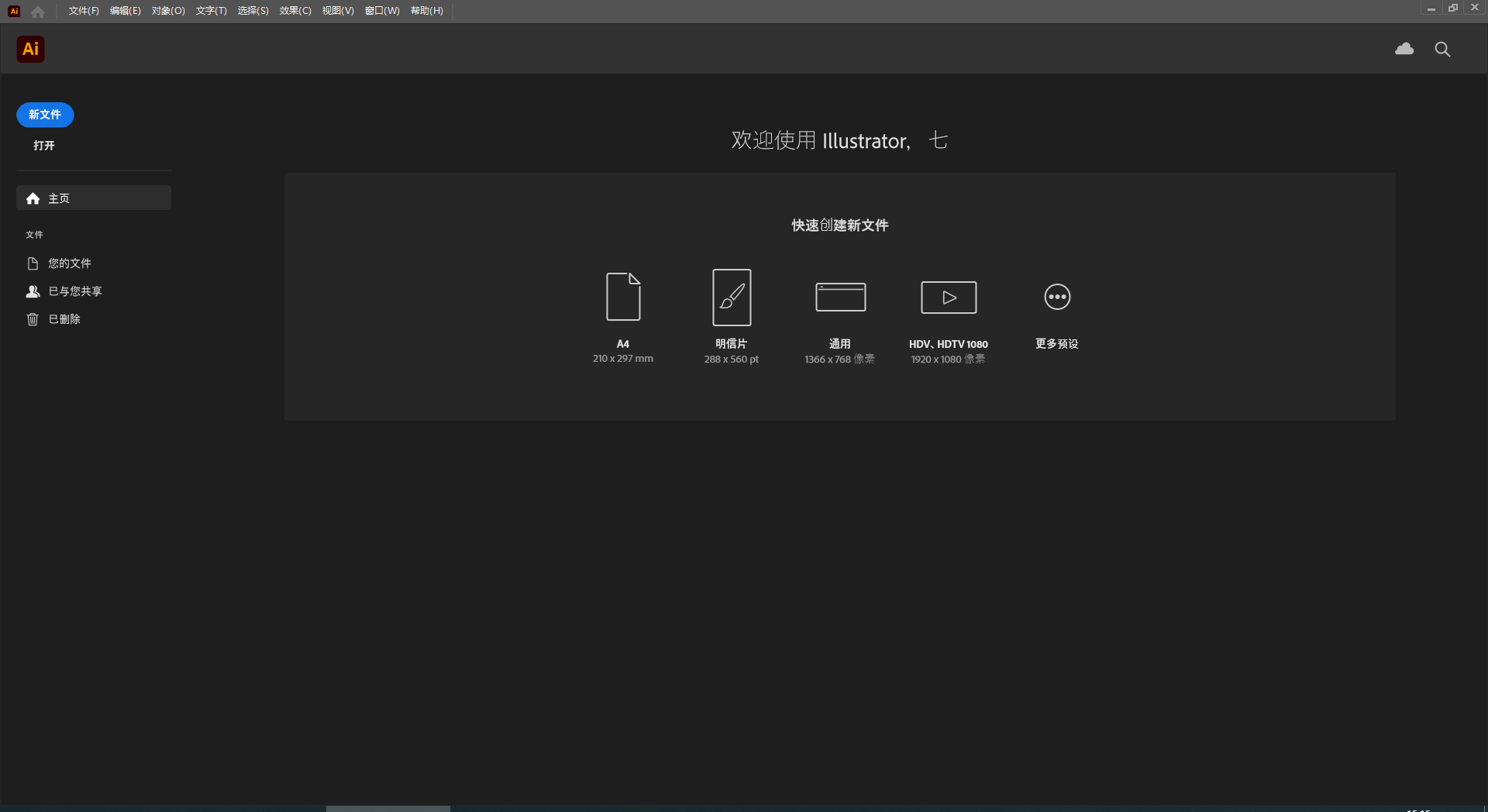Open the 效果(C) menu
This screenshot has height=812, width=1488.
[294, 11]
